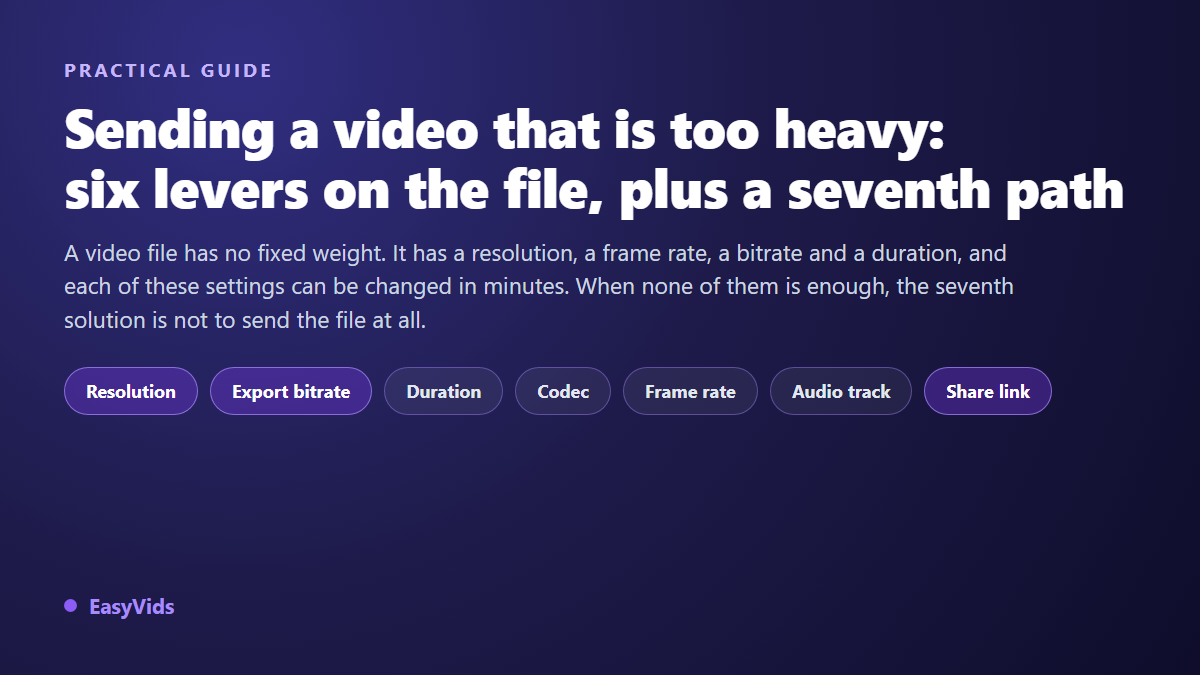This screenshot has height=675, width=1200.
Task: Choose the Duration chip
Action: click(x=443, y=391)
